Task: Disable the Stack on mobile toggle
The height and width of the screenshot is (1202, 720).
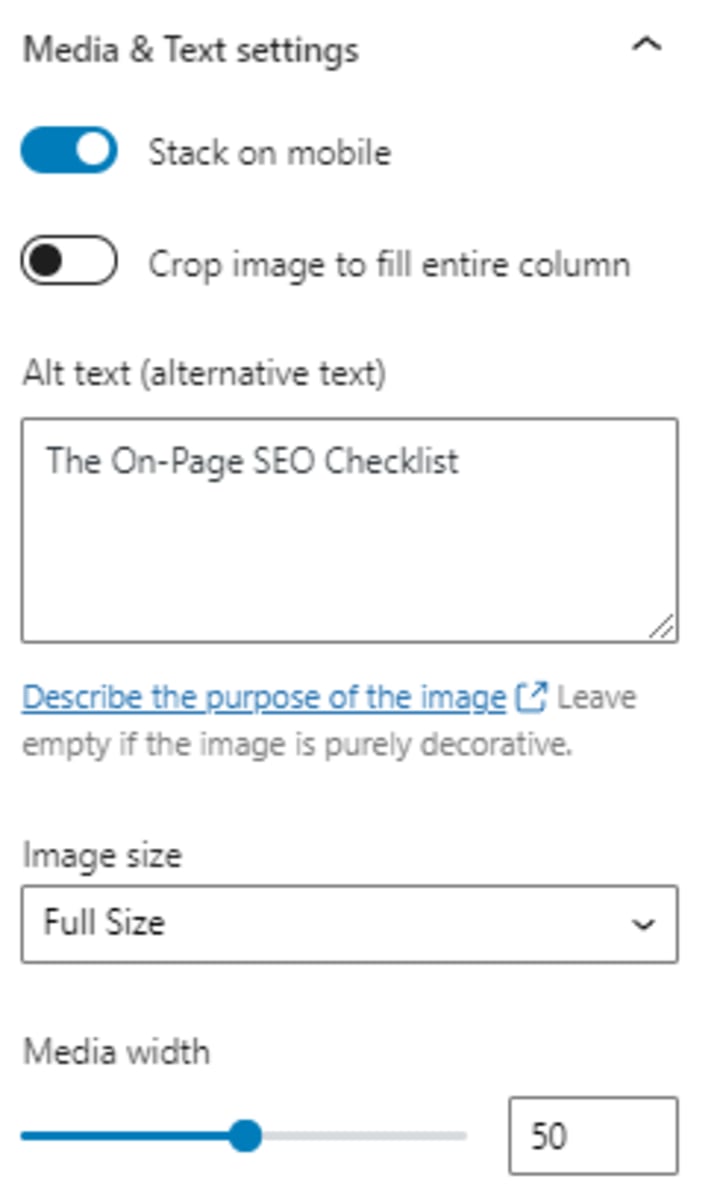Action: point(69,151)
